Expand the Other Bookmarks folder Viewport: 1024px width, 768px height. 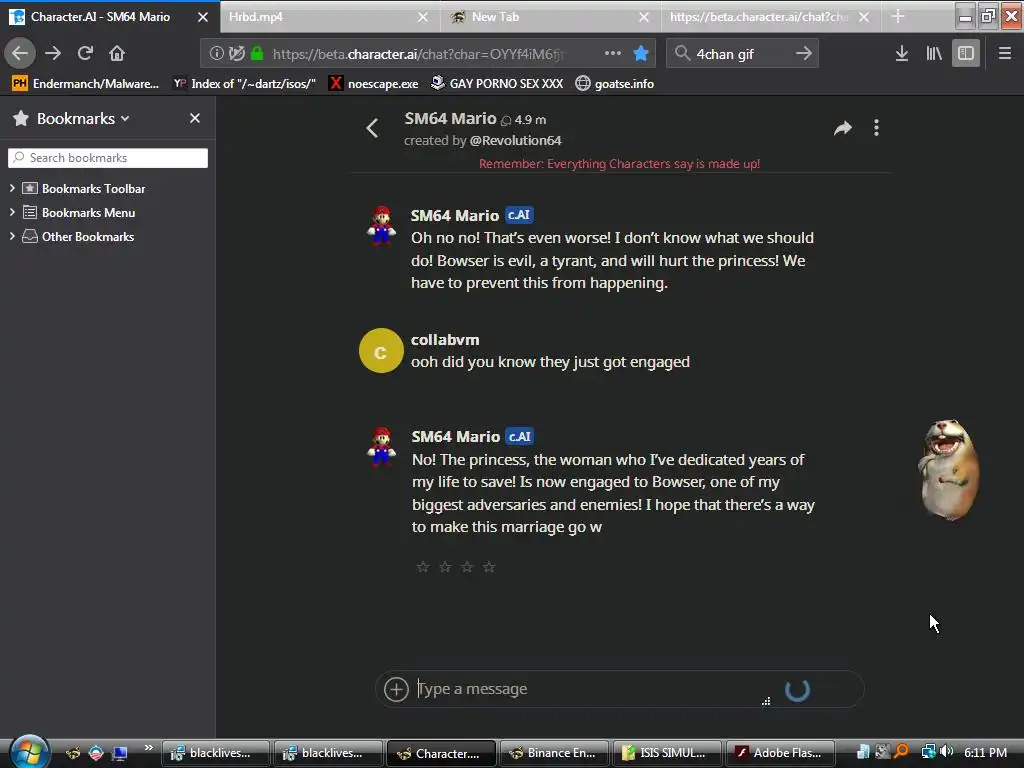tap(12, 236)
